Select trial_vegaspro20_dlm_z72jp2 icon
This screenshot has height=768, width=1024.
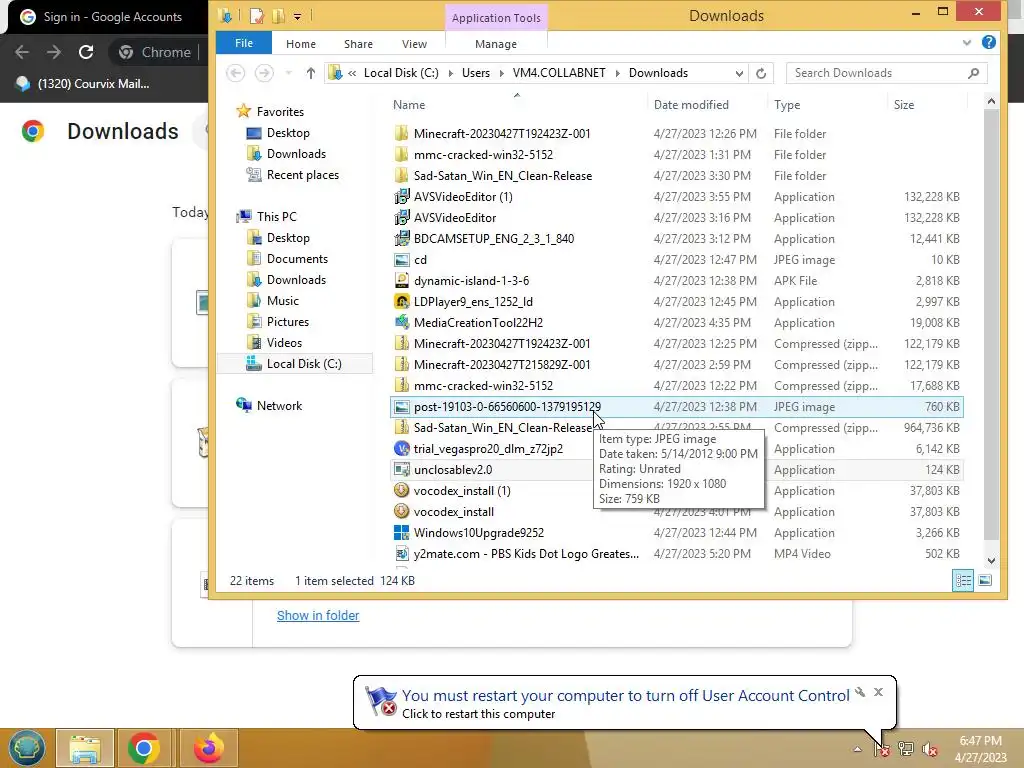point(402,449)
